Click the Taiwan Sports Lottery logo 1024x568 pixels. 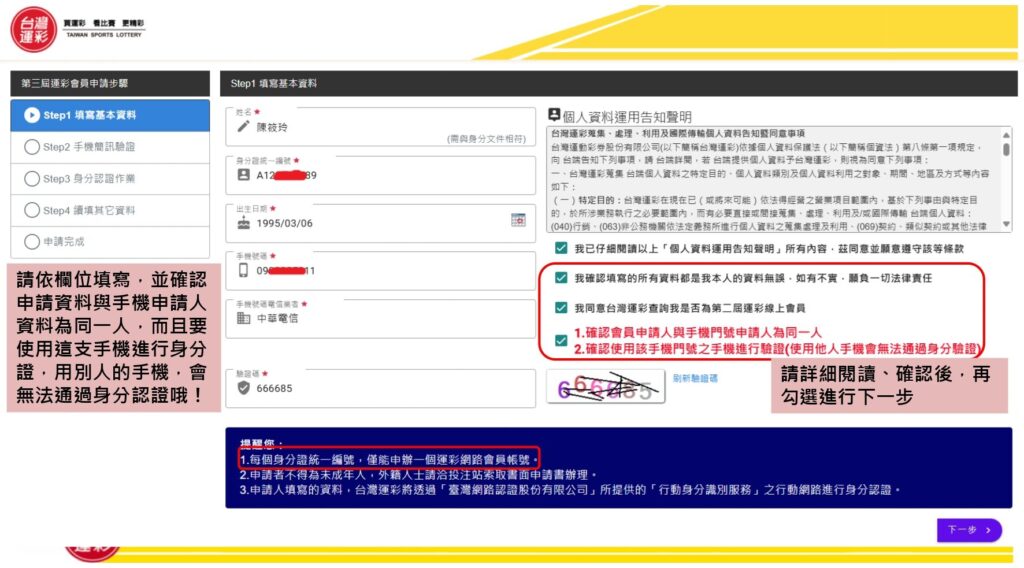35,29
